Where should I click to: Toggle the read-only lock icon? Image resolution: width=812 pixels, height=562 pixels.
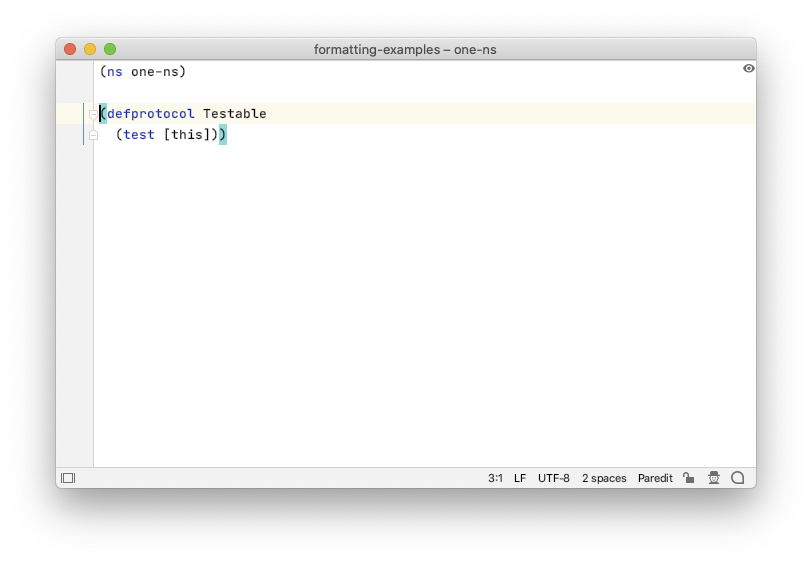tap(688, 478)
